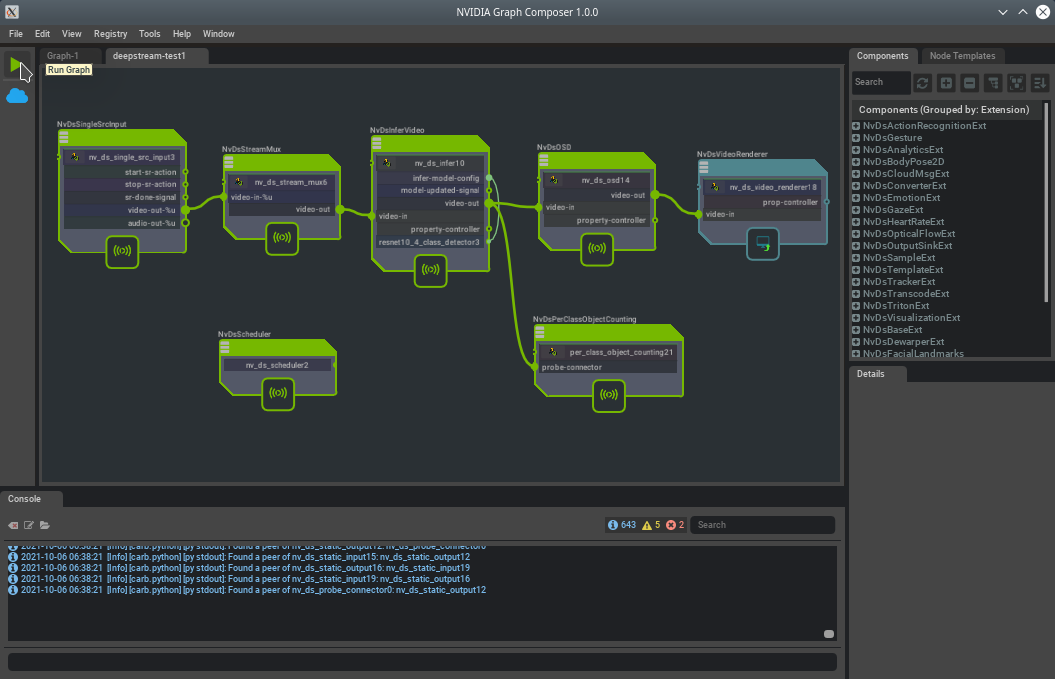
Task: Click the Components search field
Action: [x=880, y=82]
